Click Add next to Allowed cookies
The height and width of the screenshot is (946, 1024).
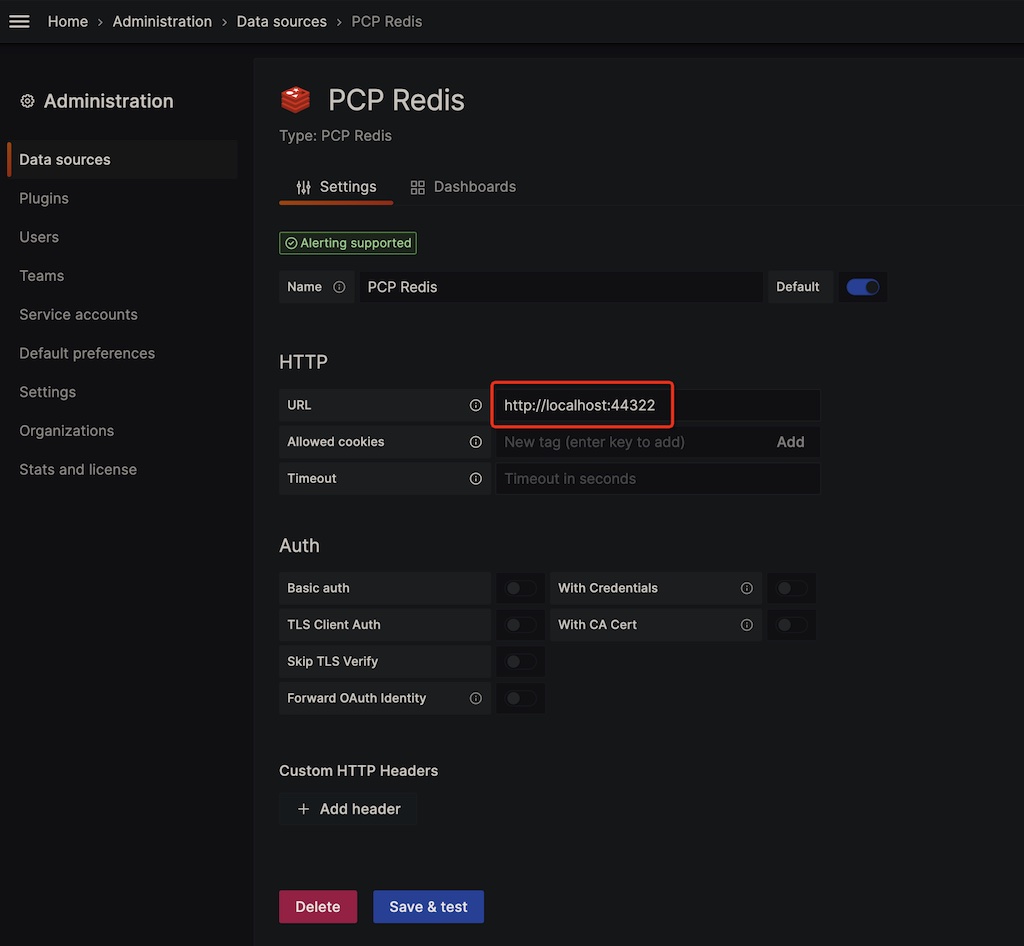[790, 442]
